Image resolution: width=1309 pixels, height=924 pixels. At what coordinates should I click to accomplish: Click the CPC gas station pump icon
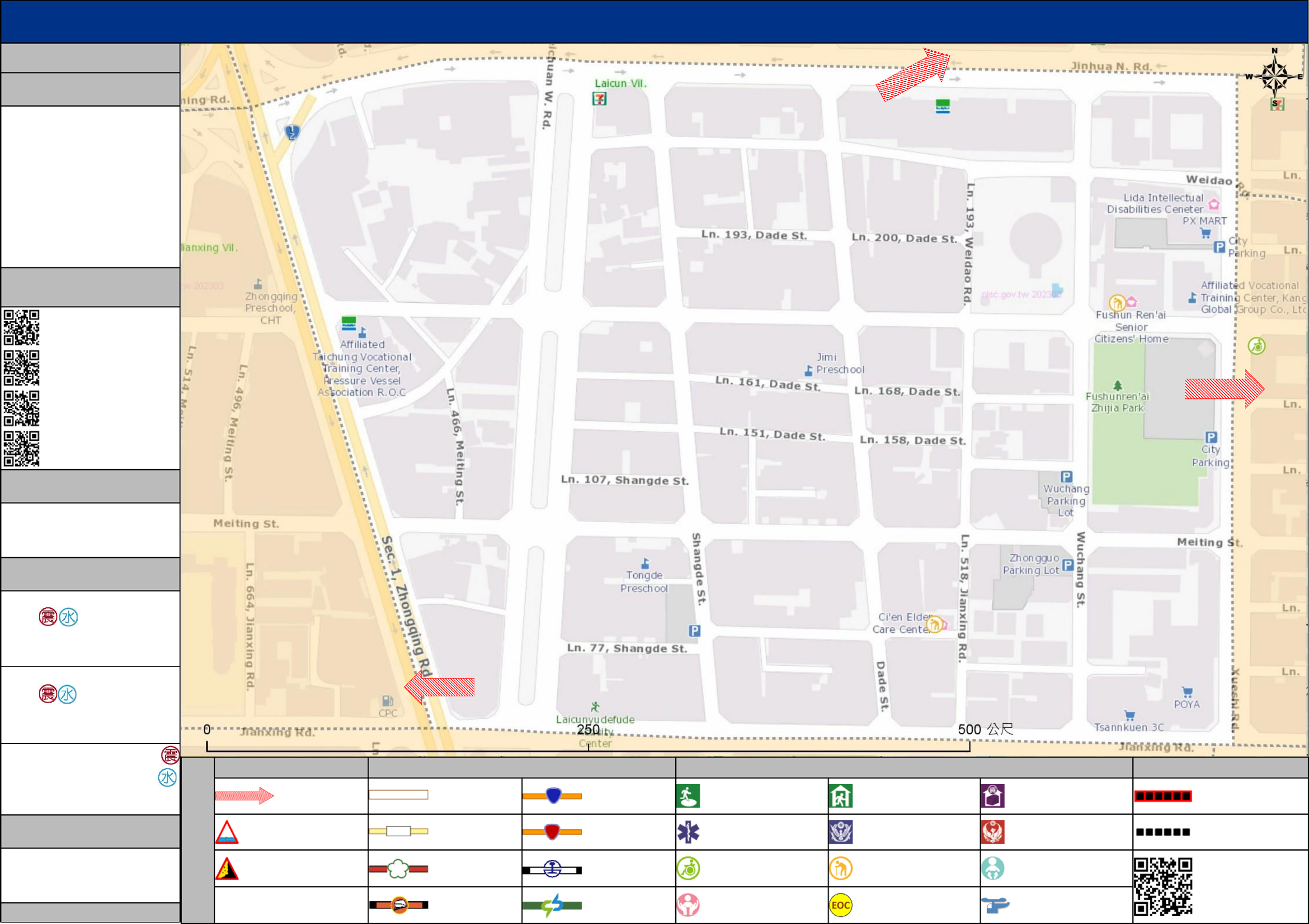click(x=387, y=701)
